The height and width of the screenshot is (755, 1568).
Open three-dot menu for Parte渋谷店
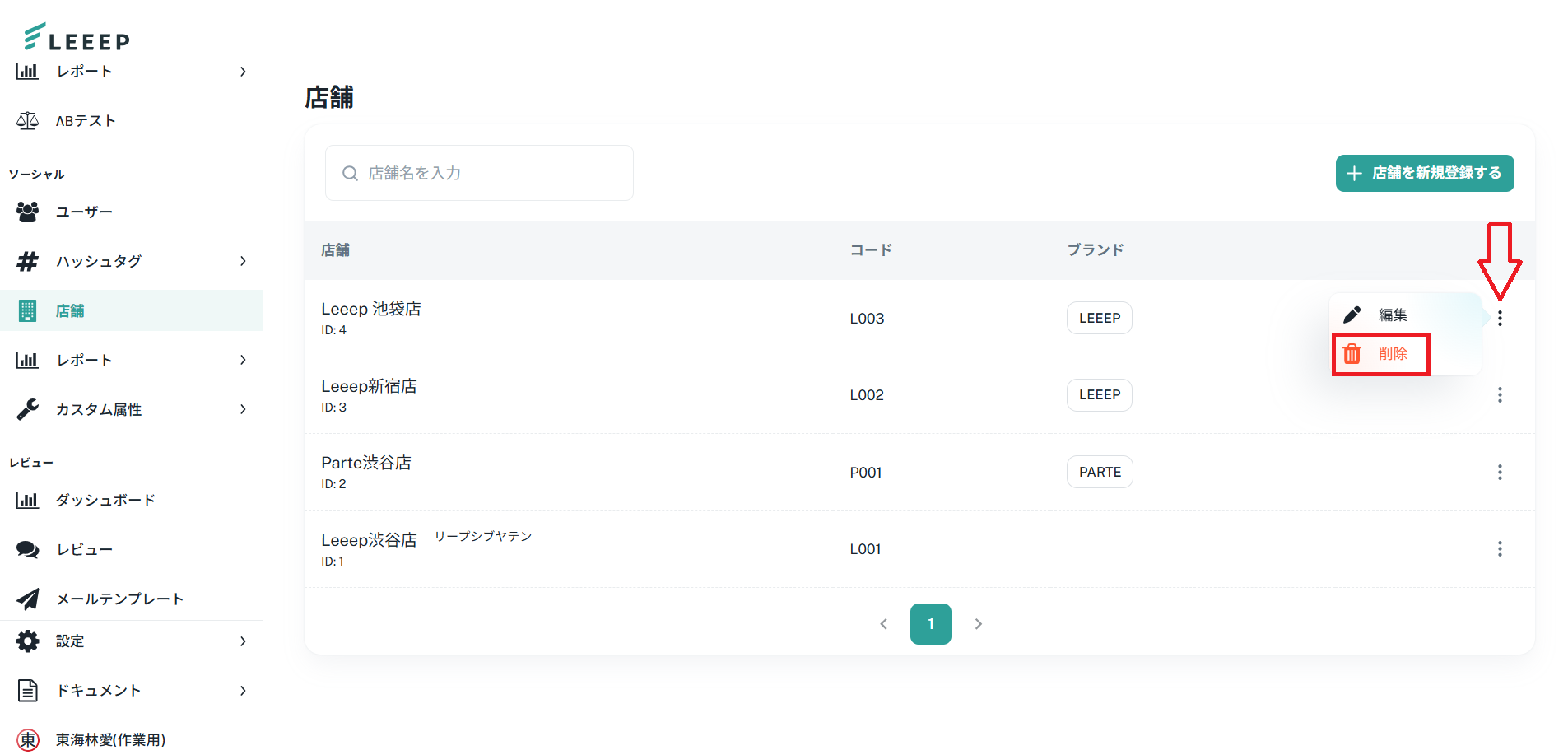(x=1500, y=472)
